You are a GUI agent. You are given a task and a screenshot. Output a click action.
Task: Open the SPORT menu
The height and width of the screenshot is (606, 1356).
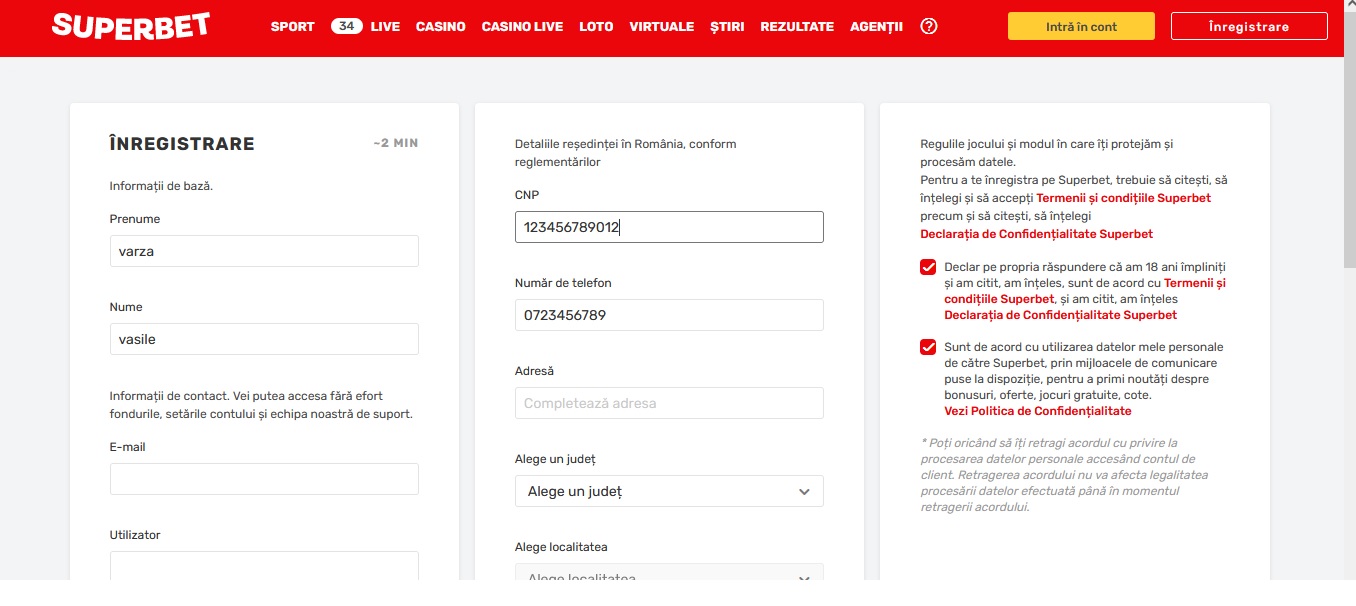(x=292, y=27)
